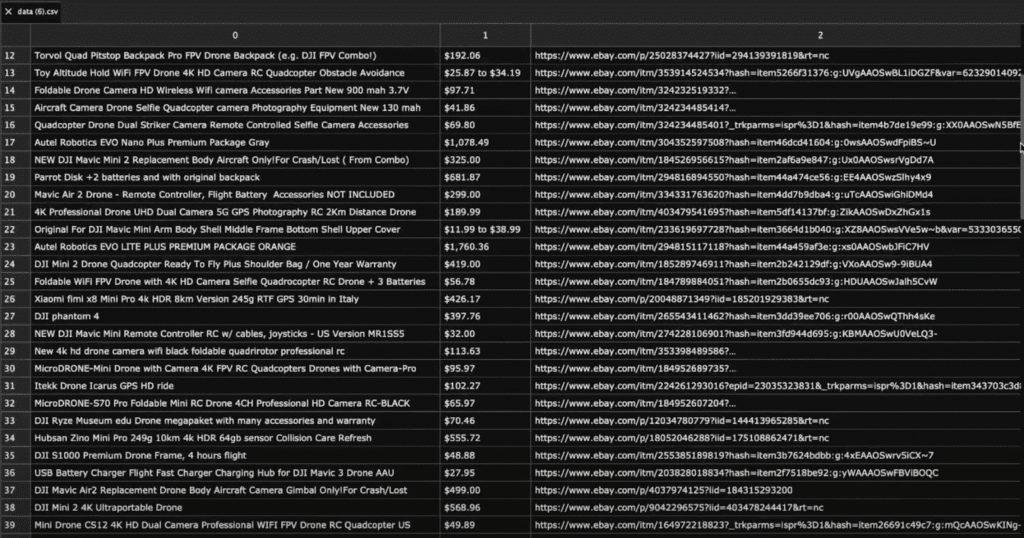This screenshot has height=538, width=1024.
Task: Click 'Aircraft Camera Drone Selfie Quadcopter' cell
Action: click(x=235, y=108)
